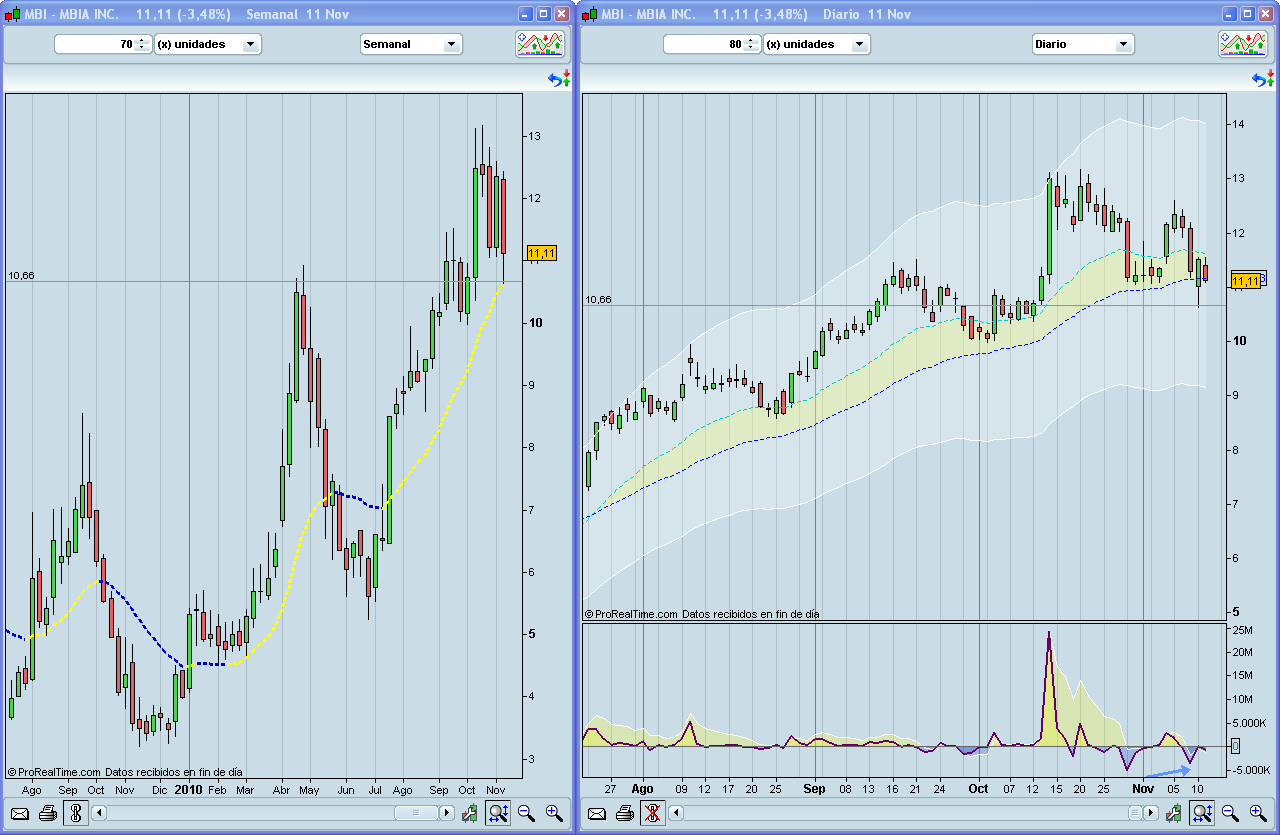Select the zoom out magnifier on the daily chart
The image size is (1280, 835).
(1228, 813)
